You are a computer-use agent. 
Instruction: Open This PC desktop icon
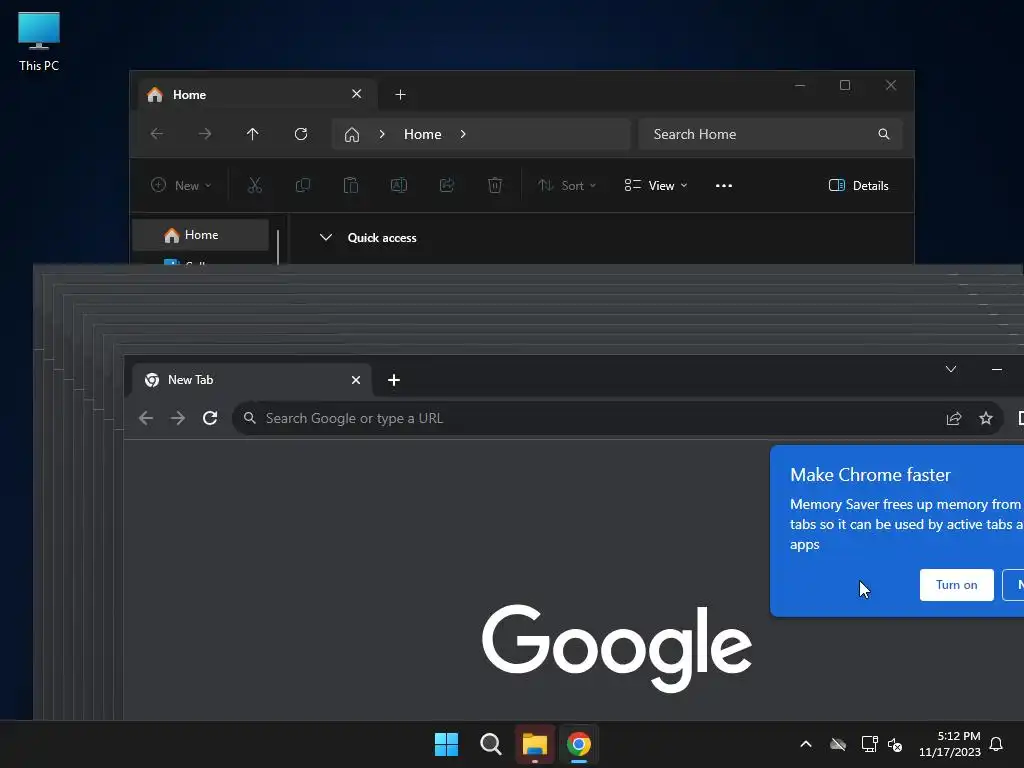(39, 41)
